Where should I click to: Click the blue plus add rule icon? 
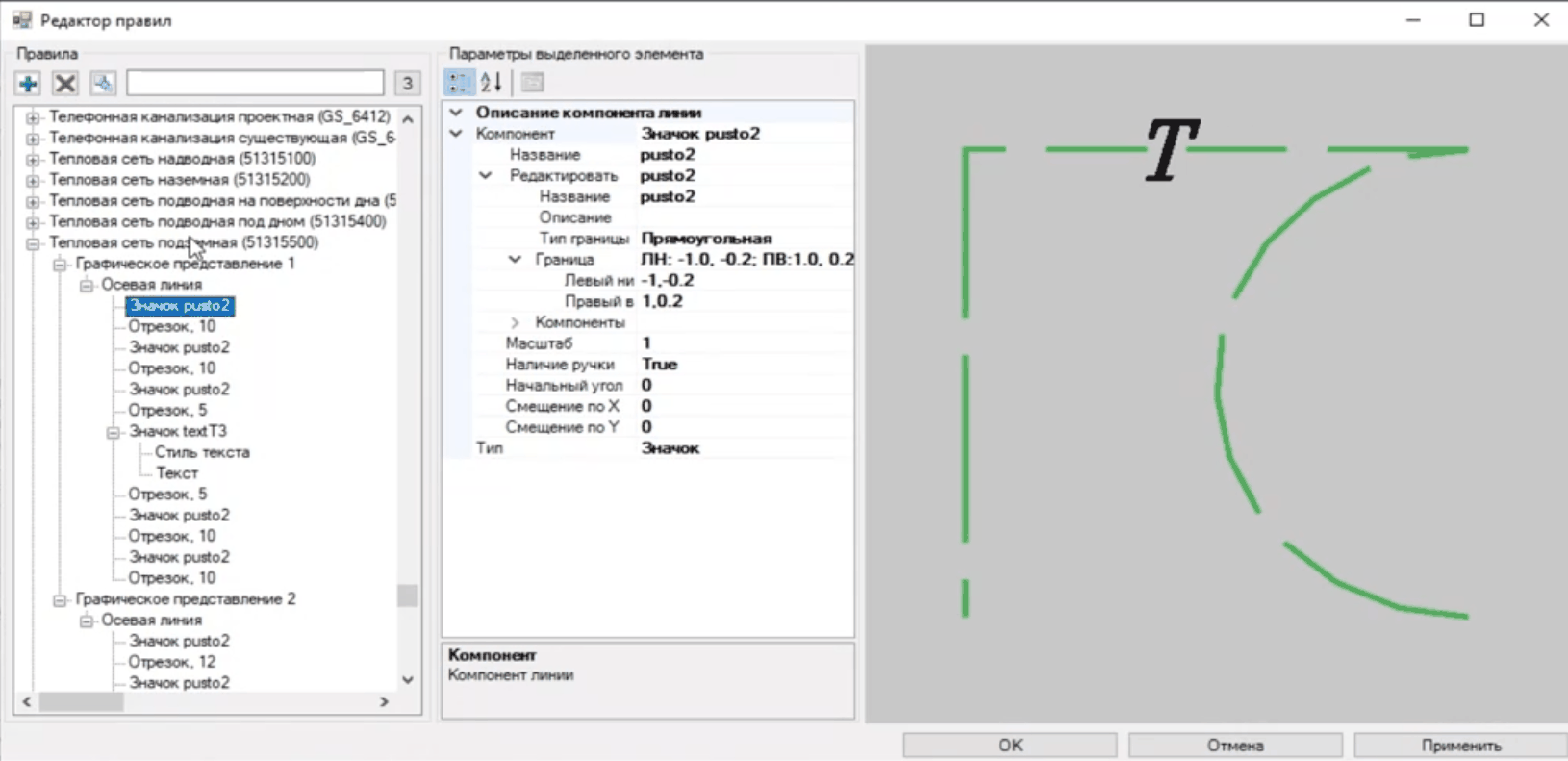click(28, 84)
